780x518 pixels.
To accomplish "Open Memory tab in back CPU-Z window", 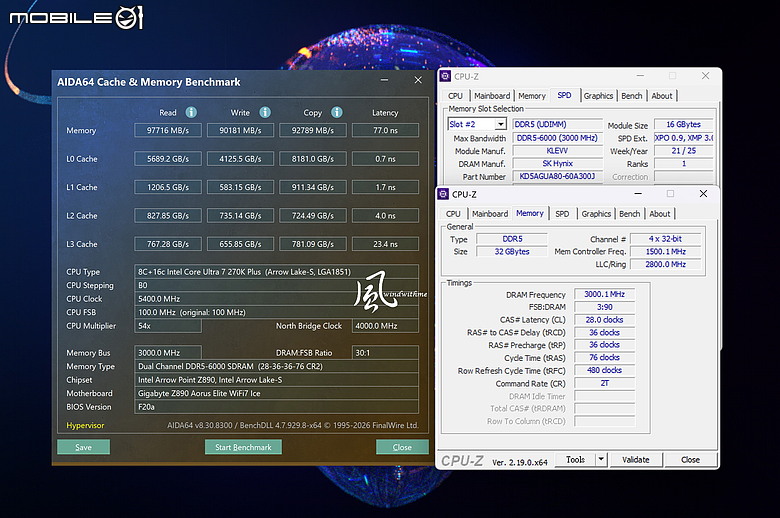I will coord(532,96).
